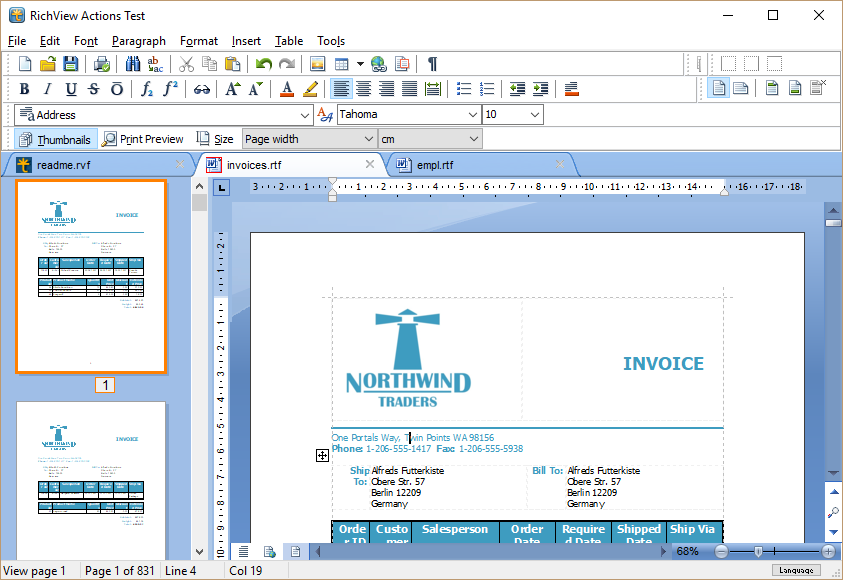
Task: Click the edit page footer icon
Action: [x=795, y=88]
